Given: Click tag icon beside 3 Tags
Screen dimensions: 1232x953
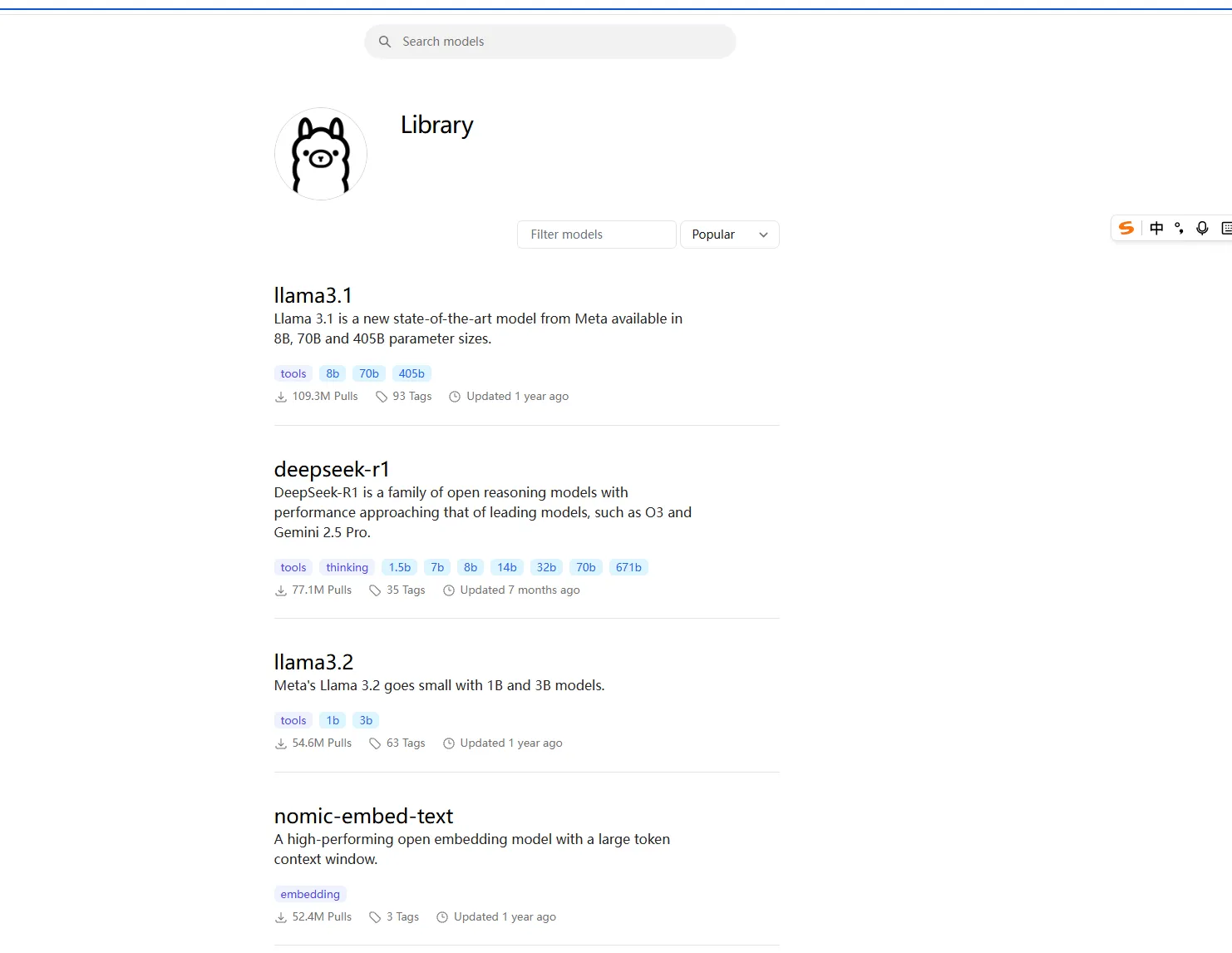Looking at the screenshot, I should coord(375,917).
